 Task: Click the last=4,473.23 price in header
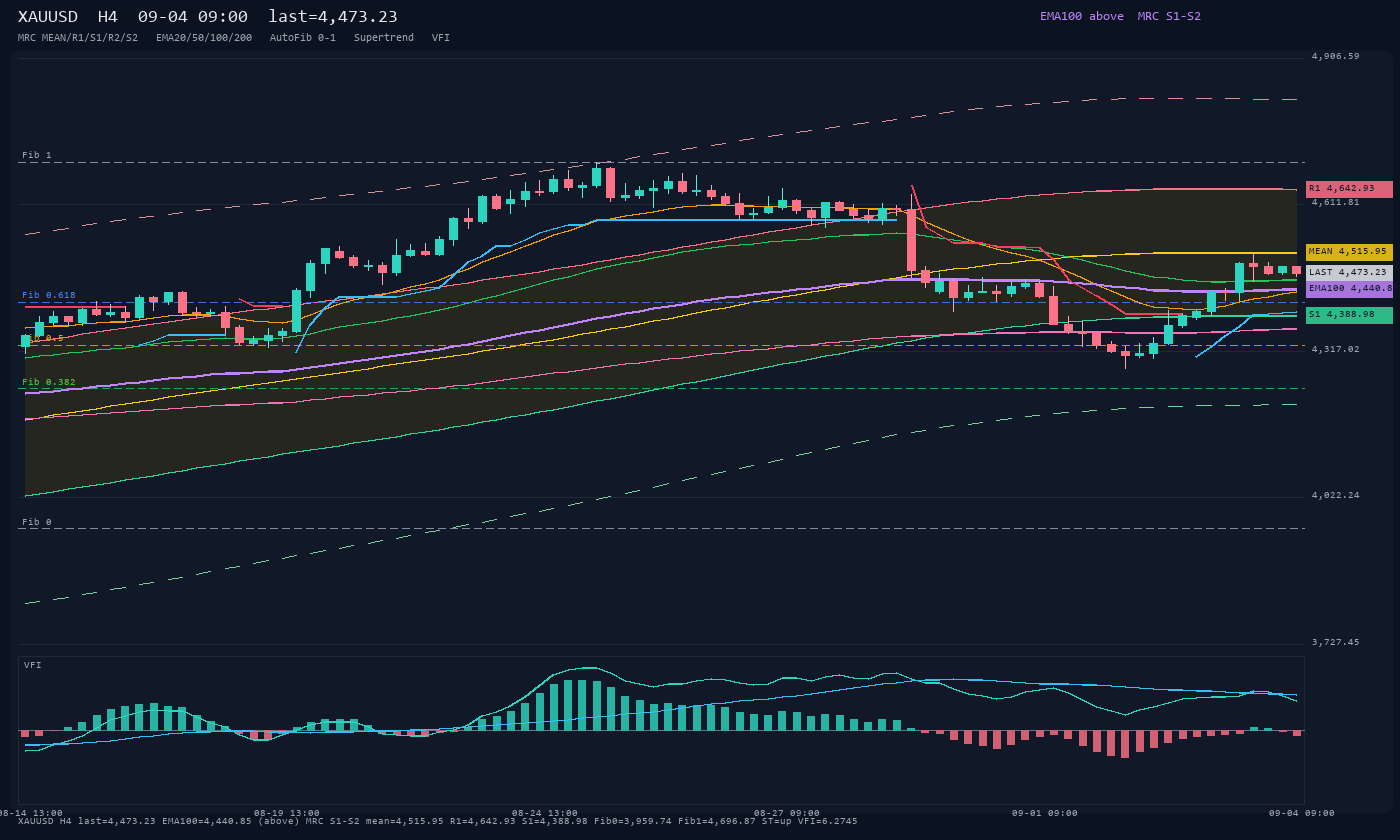pos(333,17)
